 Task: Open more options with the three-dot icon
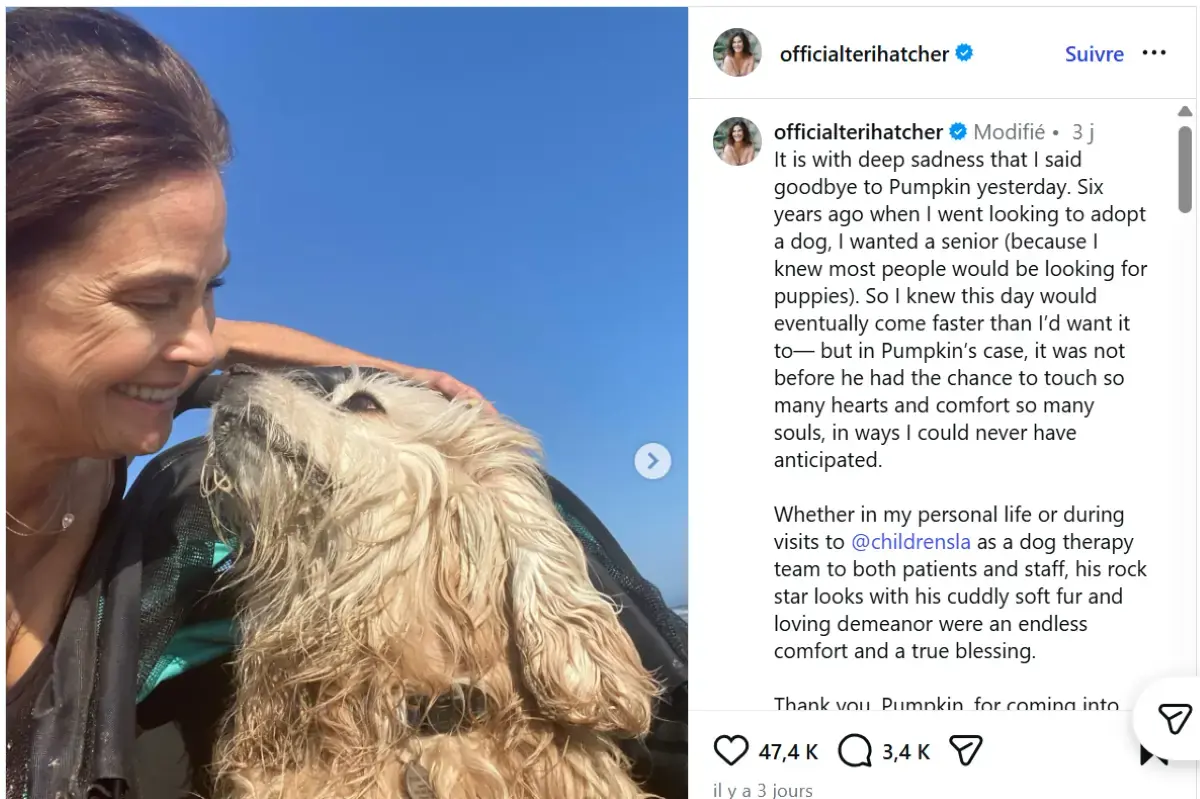1155,53
